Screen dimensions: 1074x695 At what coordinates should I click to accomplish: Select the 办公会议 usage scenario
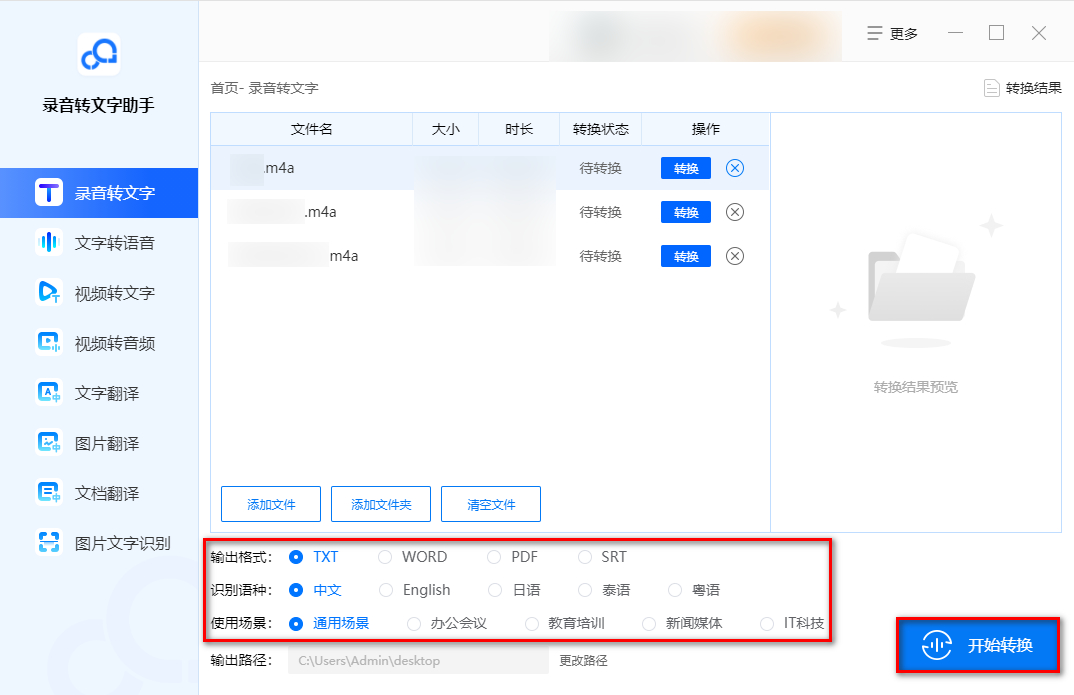(x=414, y=623)
